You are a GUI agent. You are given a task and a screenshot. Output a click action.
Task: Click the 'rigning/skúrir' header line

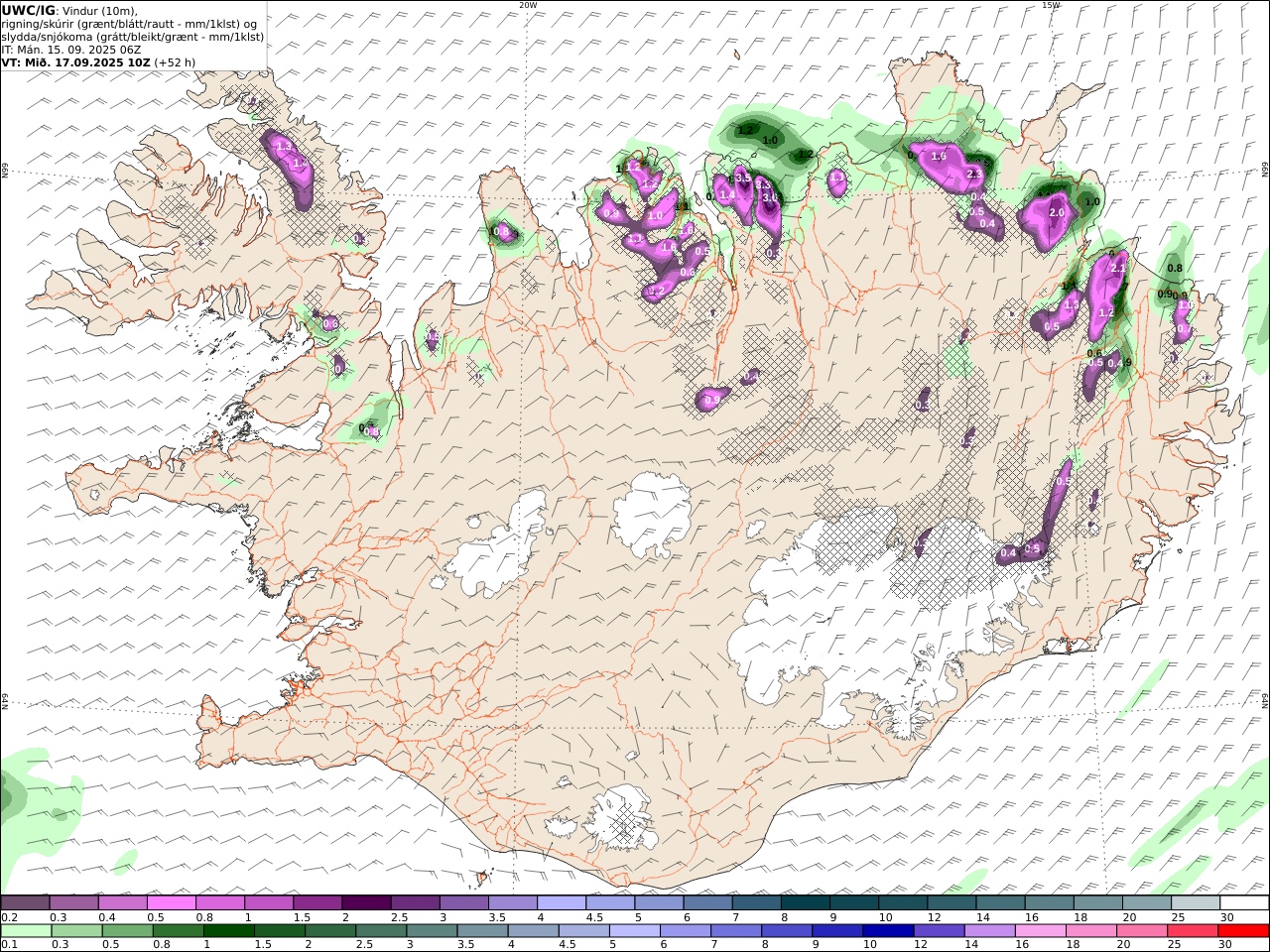tap(129, 23)
